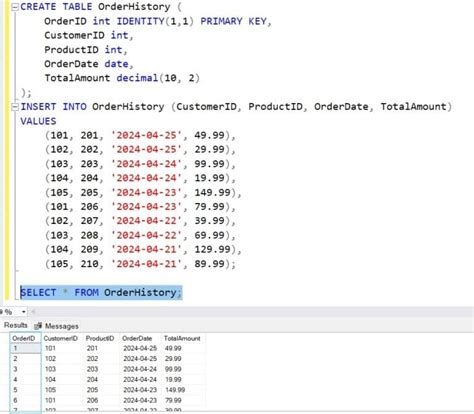Screen dimensions: 474x414
Task: Select row header cell with OrderID 6
Action: click(x=25, y=400)
